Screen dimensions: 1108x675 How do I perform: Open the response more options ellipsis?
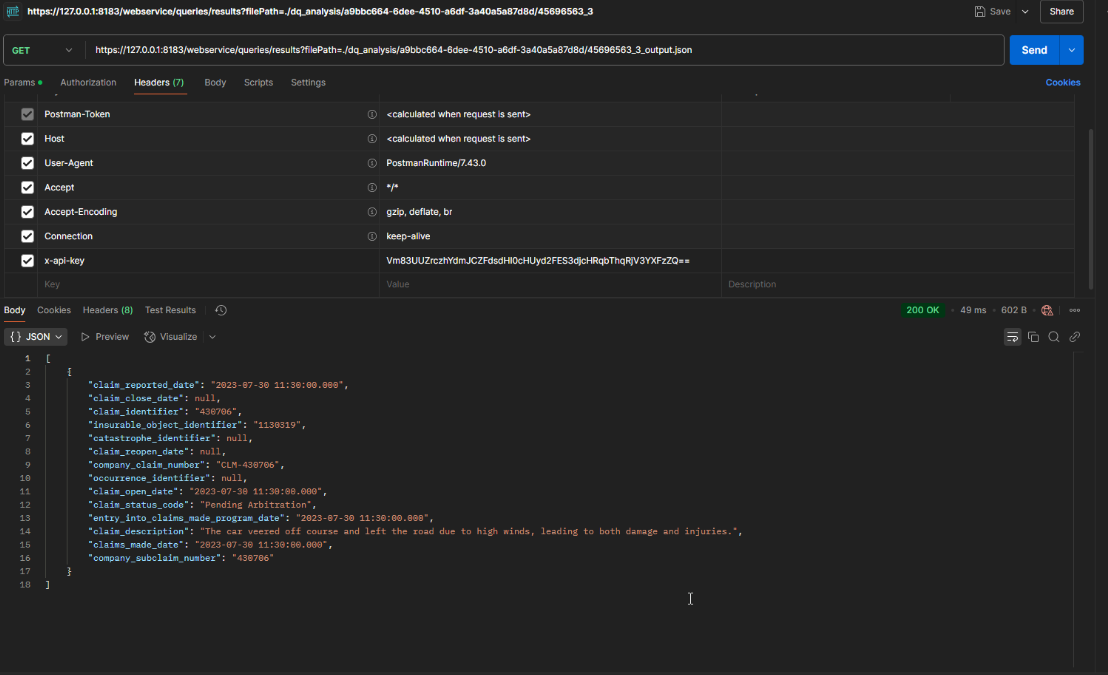click(1074, 310)
